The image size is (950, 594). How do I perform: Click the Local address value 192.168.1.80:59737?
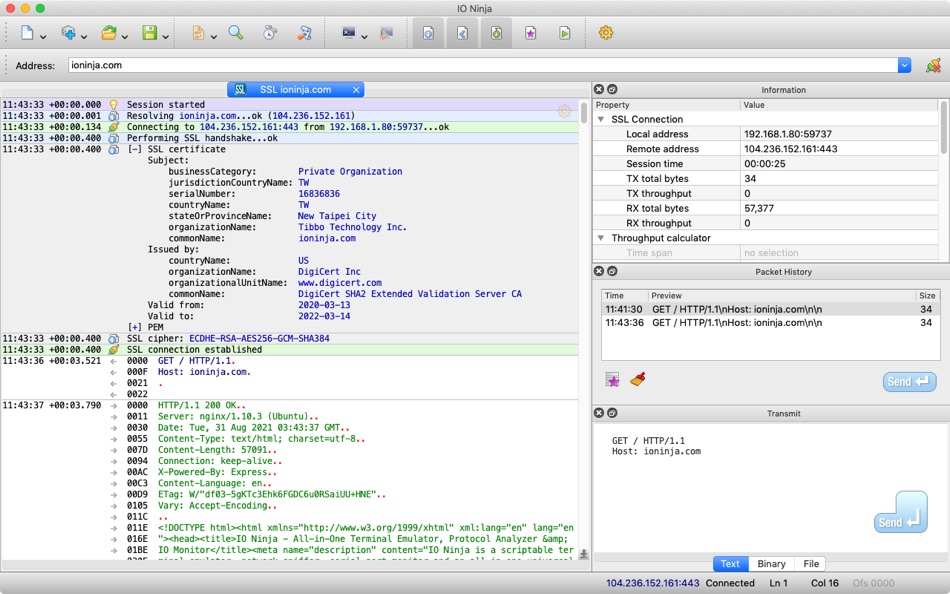[788, 134]
